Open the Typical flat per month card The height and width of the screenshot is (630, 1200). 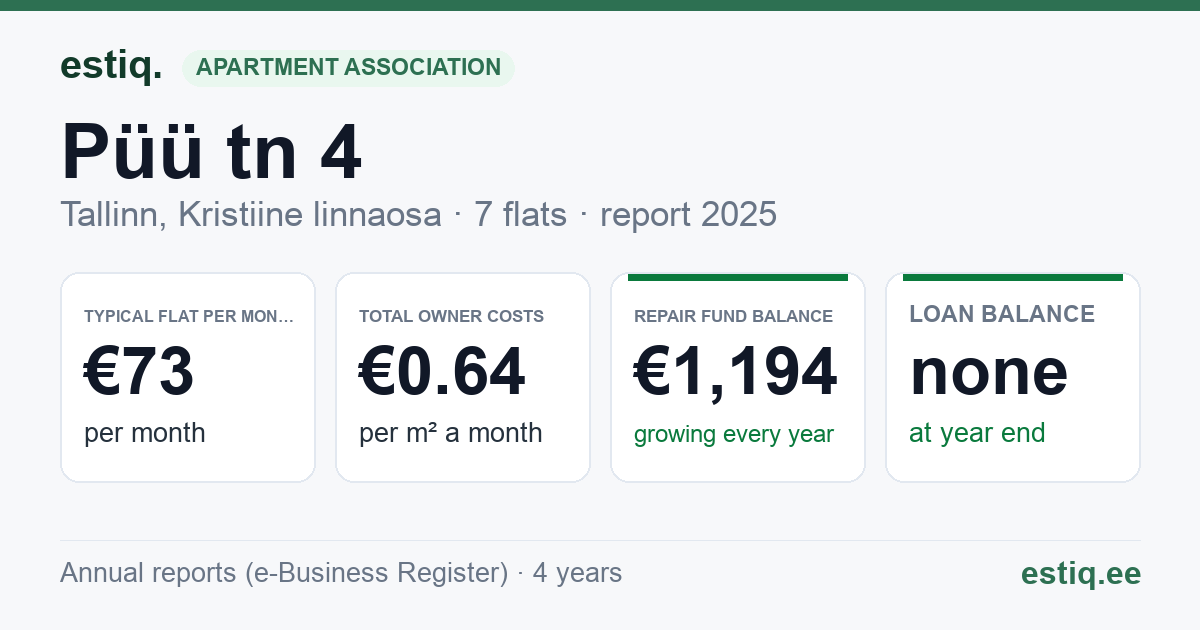pos(188,377)
